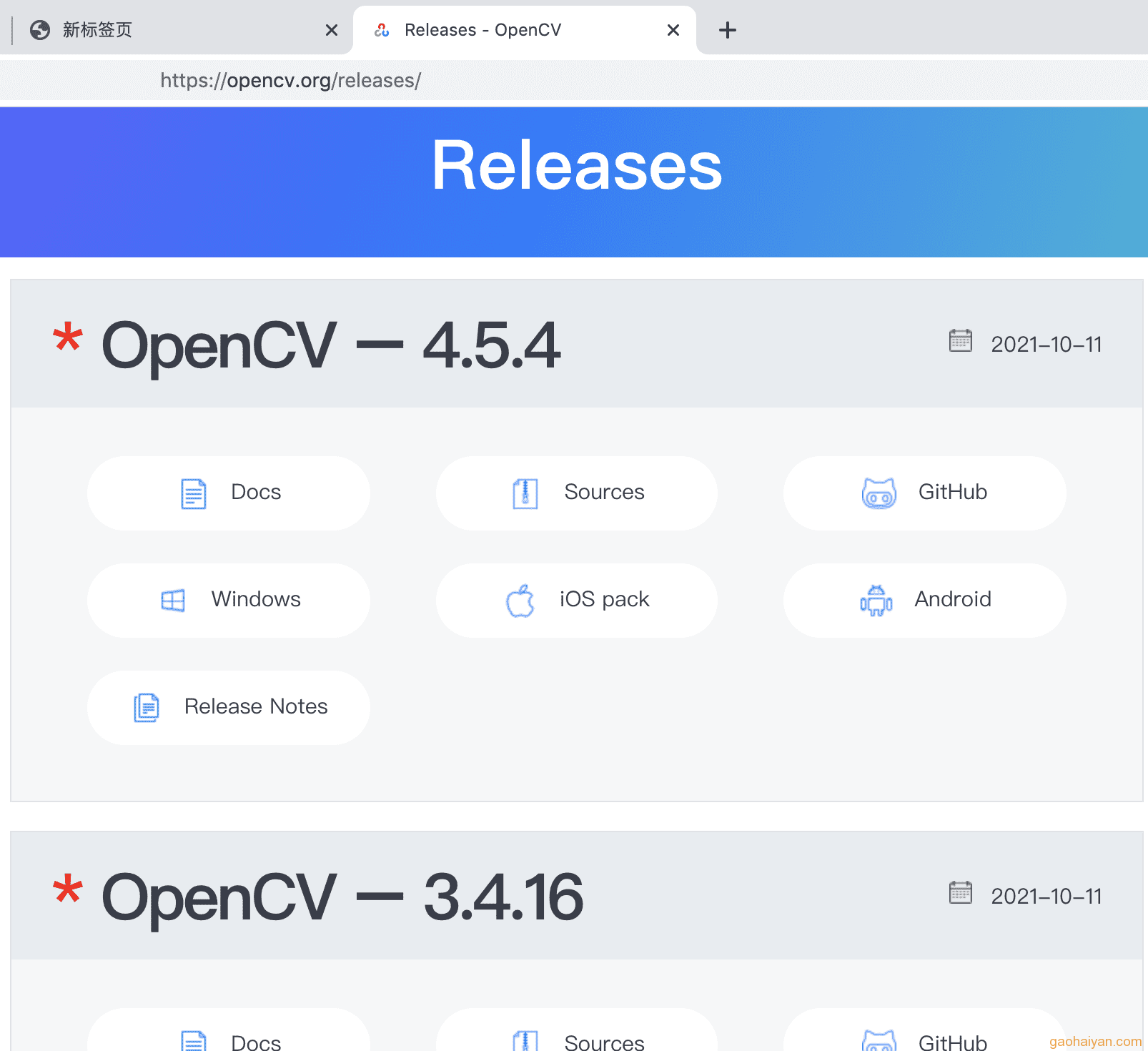Image resolution: width=1148 pixels, height=1051 pixels.
Task: Click the Apple logo icon
Action: (x=520, y=601)
